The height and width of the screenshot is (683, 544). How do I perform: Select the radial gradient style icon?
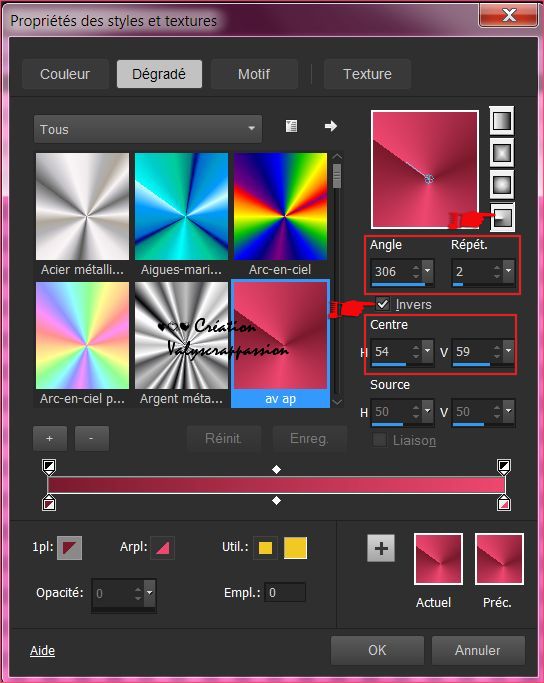coord(502,216)
